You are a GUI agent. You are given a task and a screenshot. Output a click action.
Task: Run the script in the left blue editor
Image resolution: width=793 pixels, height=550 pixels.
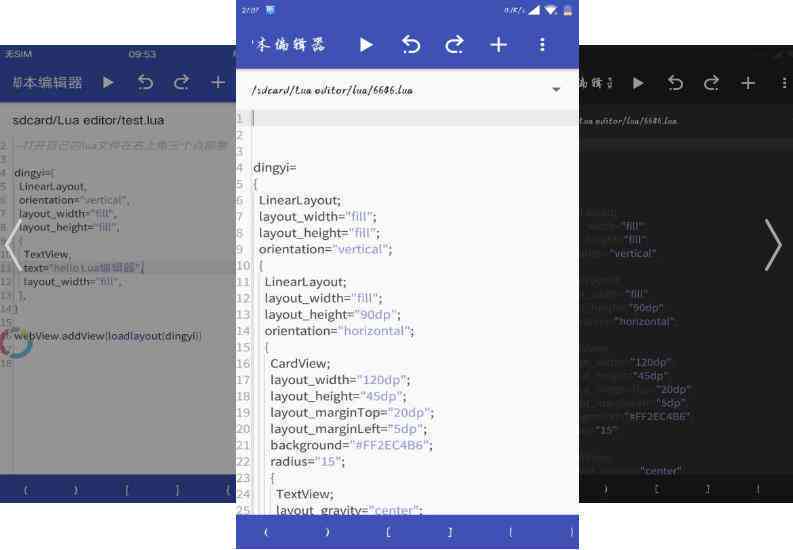[x=108, y=82]
